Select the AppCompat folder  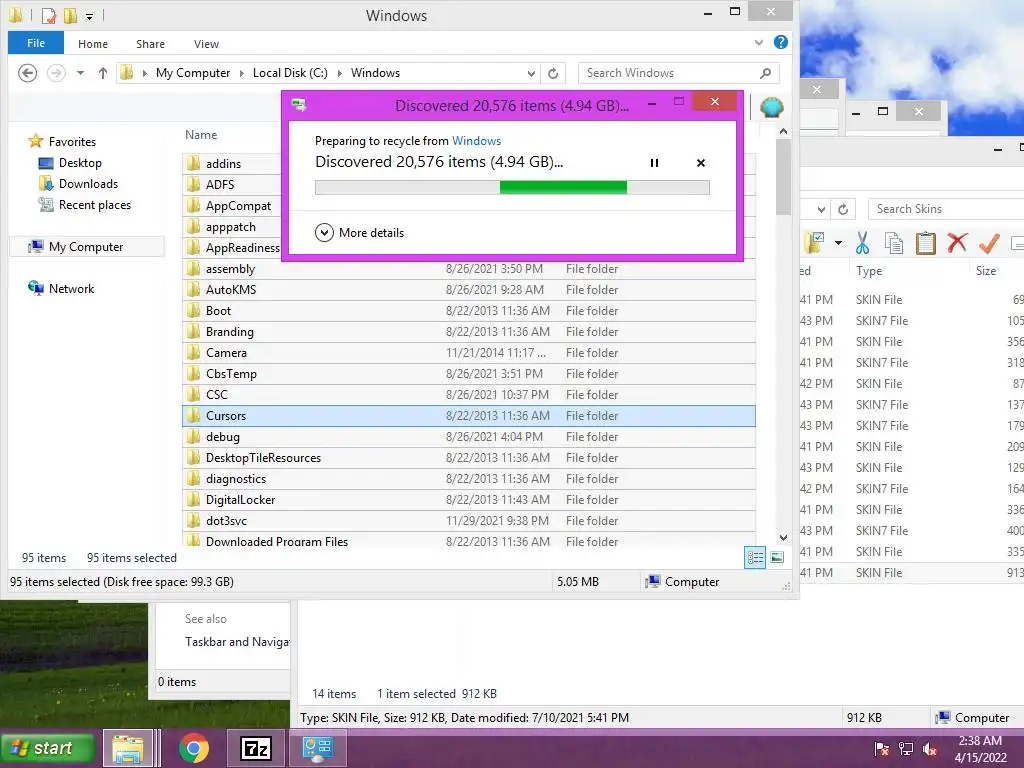click(x=238, y=206)
